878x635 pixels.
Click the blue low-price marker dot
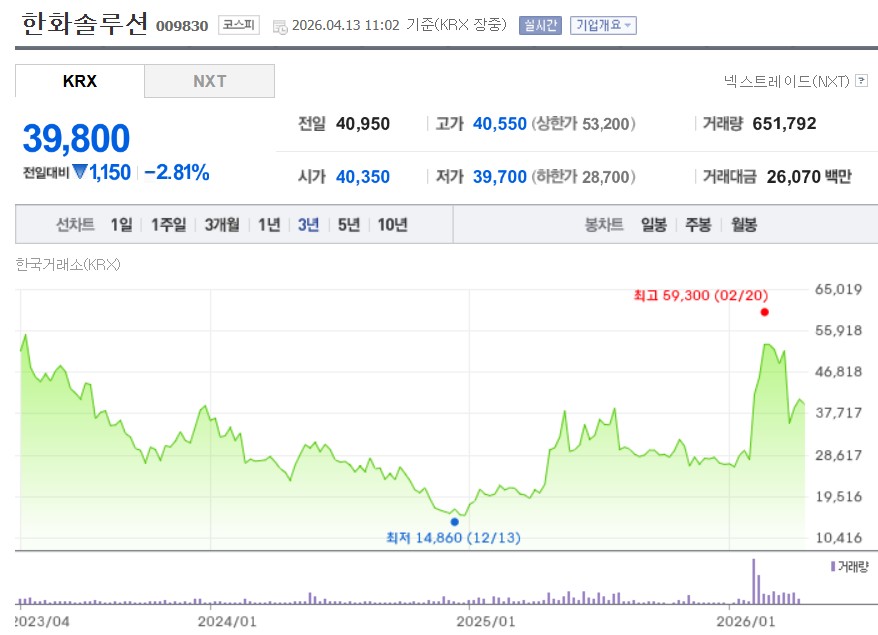[x=455, y=521]
